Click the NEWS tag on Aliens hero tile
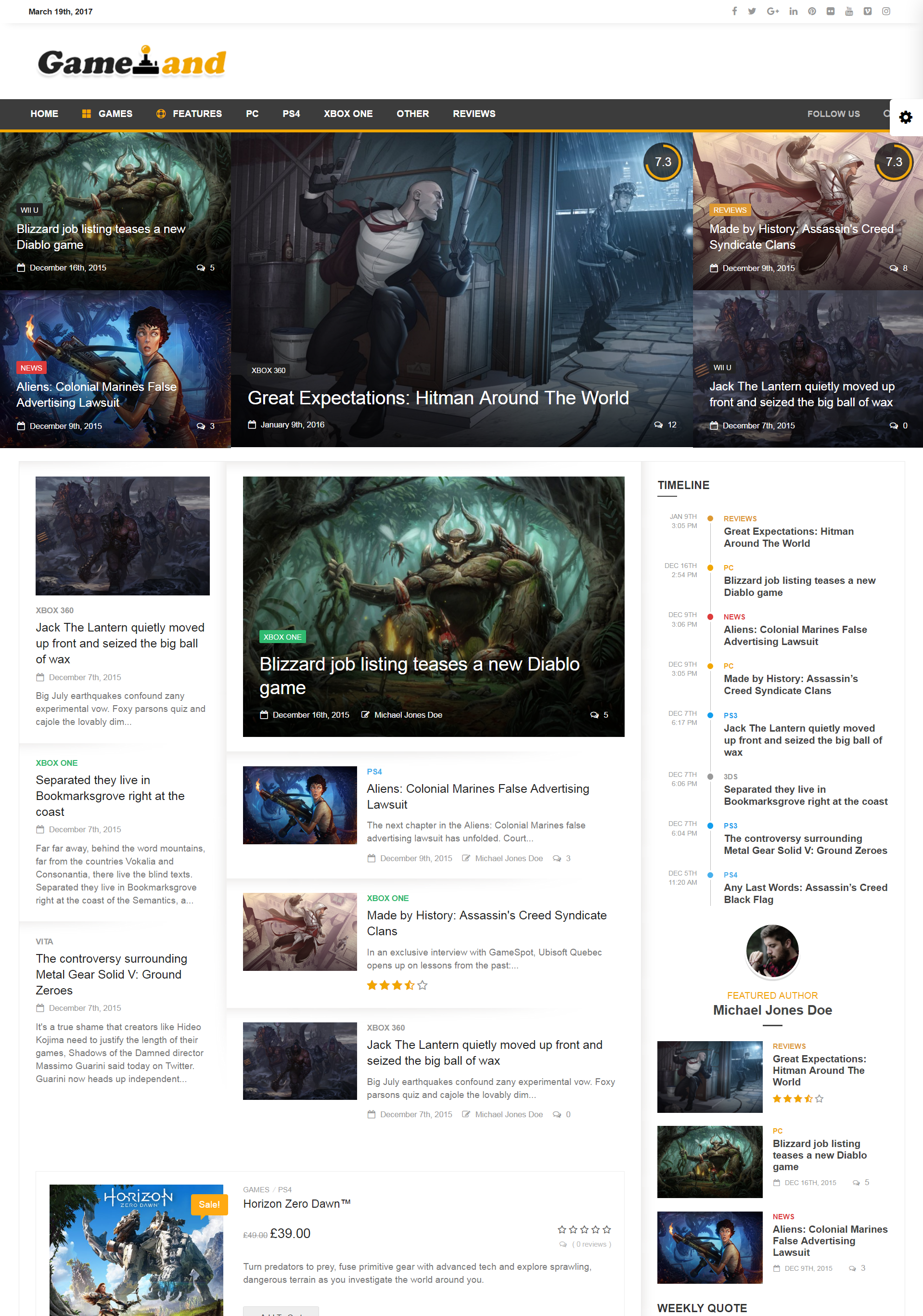This screenshot has width=923, height=1316. 31,368
